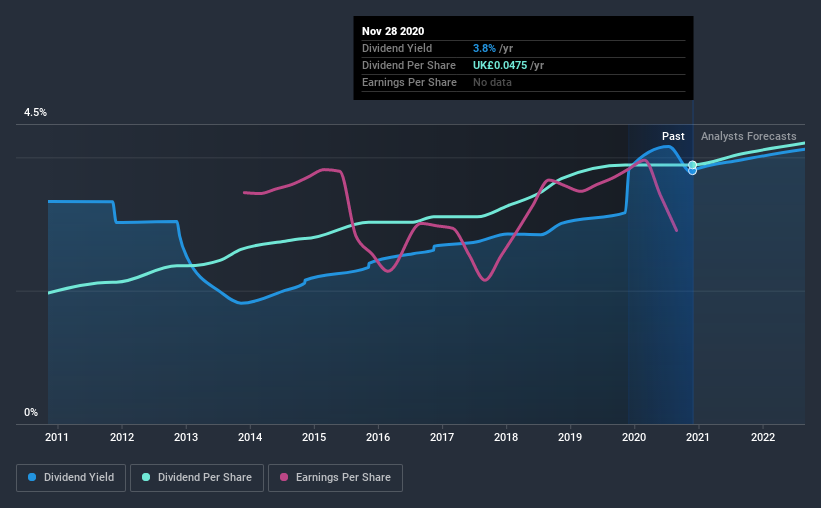Click the 2016 x-axis label
This screenshot has height=508, width=821.
pyautogui.click(x=378, y=437)
